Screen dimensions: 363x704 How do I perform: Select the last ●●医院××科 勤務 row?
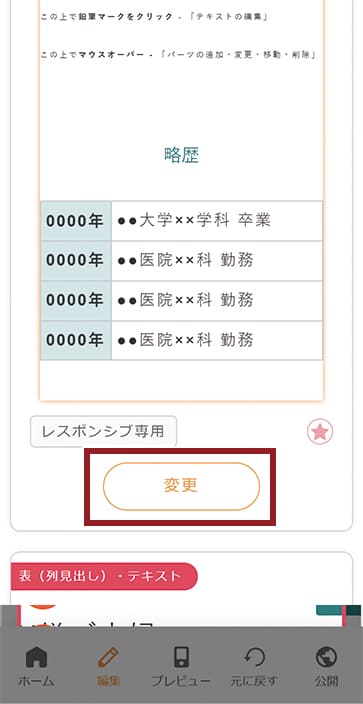[182, 340]
